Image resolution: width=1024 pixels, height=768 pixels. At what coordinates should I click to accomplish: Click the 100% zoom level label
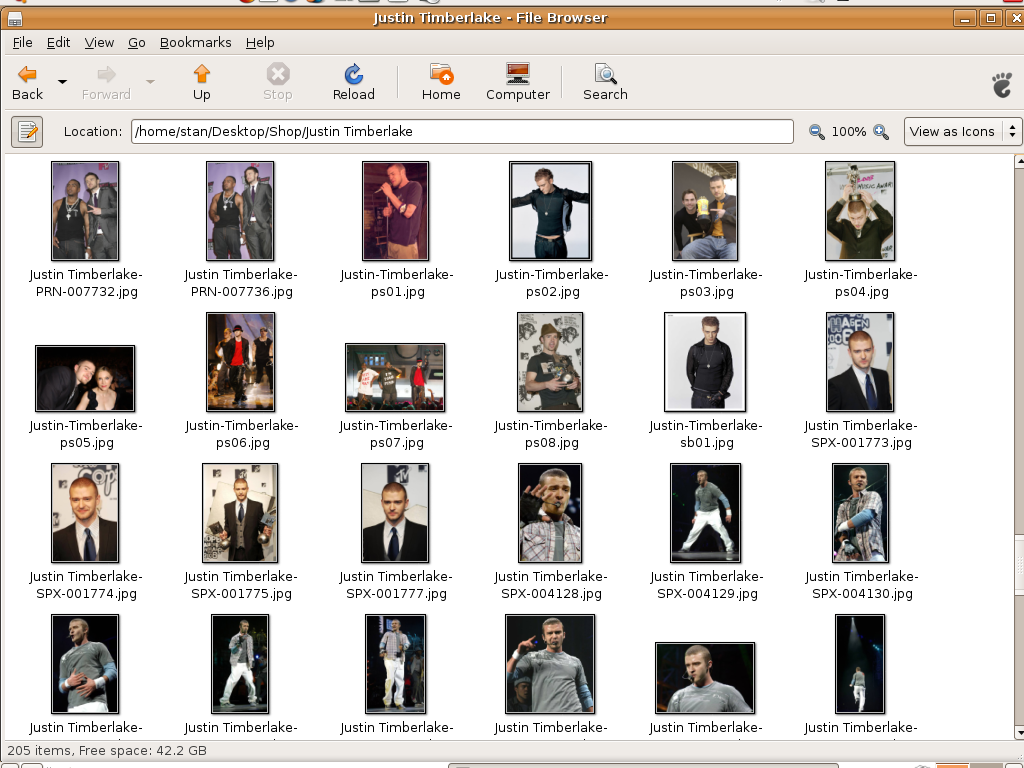coord(849,132)
